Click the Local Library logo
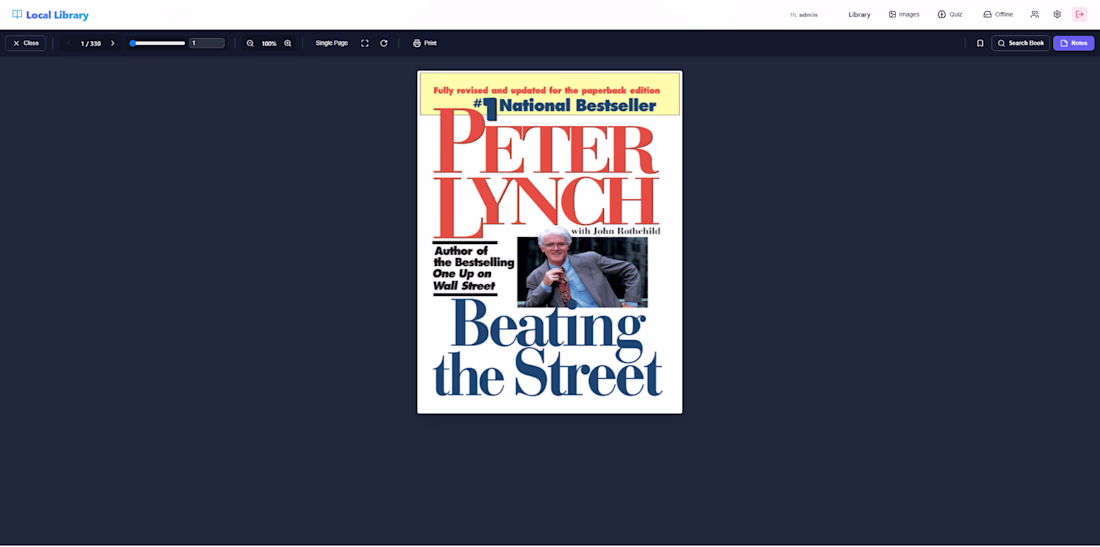The width and height of the screenshot is (1100, 547). tap(51, 15)
